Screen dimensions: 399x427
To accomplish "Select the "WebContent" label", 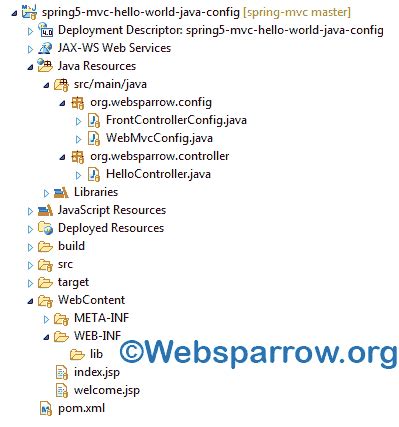I will tap(91, 300).
